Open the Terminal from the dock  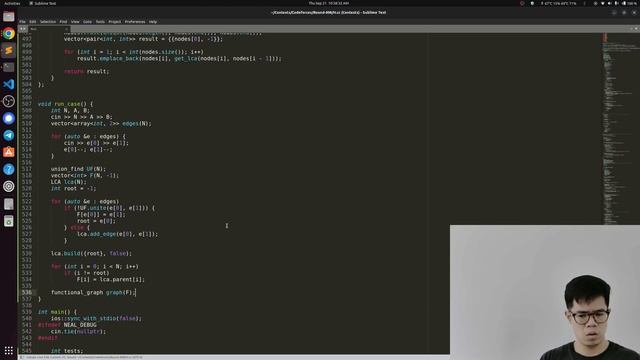point(9,67)
